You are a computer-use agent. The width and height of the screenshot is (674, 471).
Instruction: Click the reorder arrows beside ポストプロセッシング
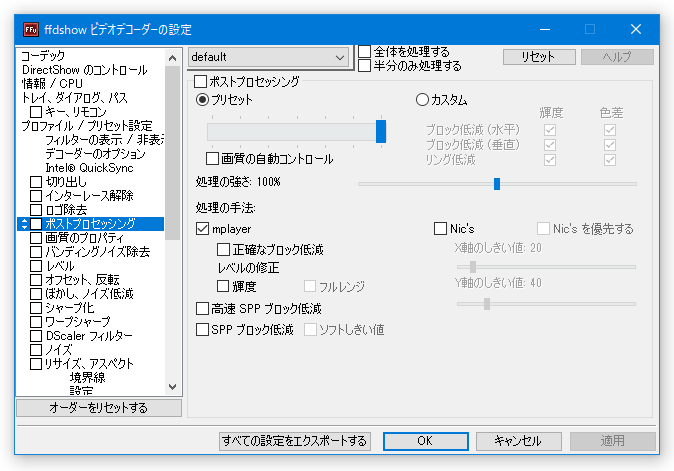[x=24, y=224]
